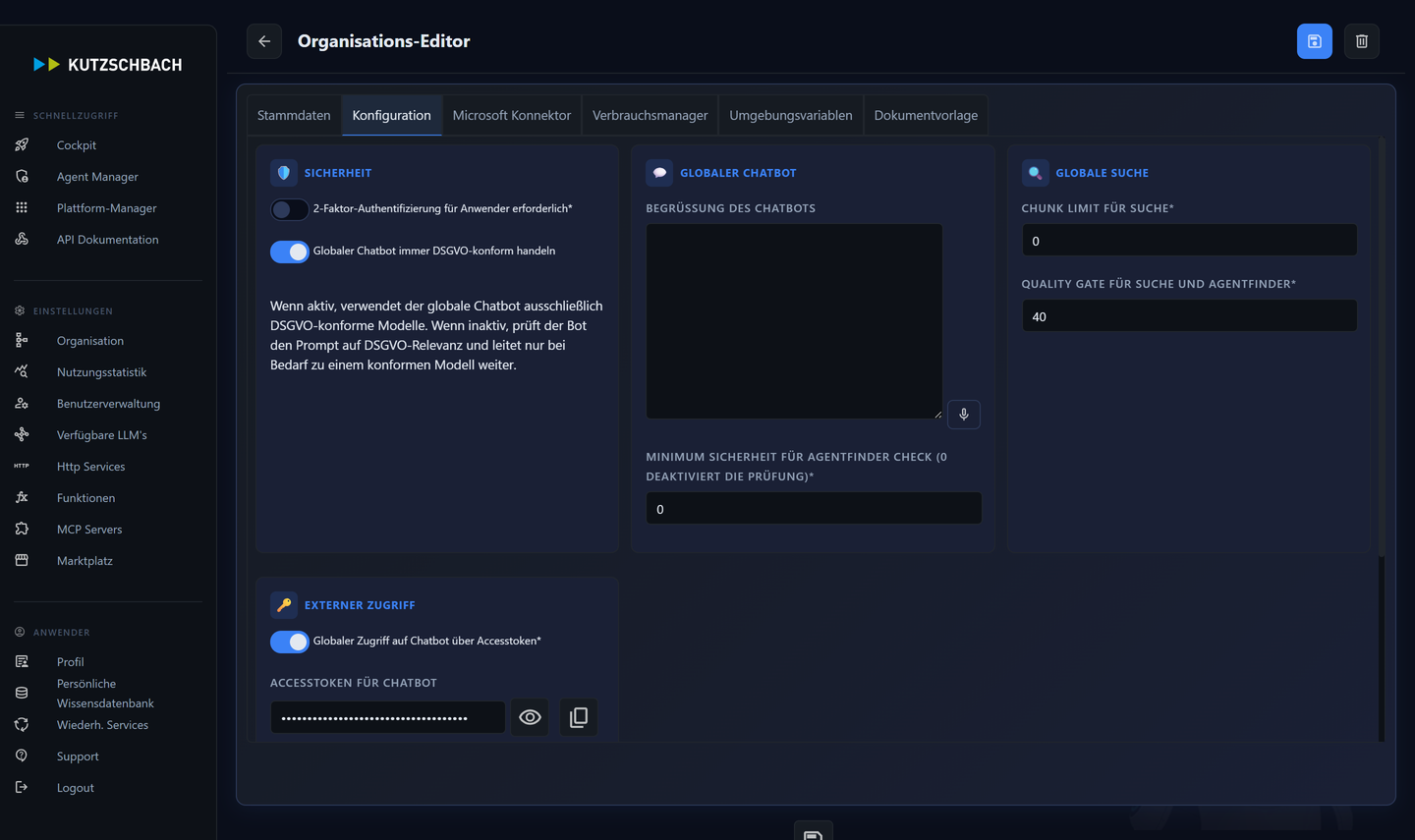Go to Agent Manager
This screenshot has height=840, width=1415.
coord(97,177)
